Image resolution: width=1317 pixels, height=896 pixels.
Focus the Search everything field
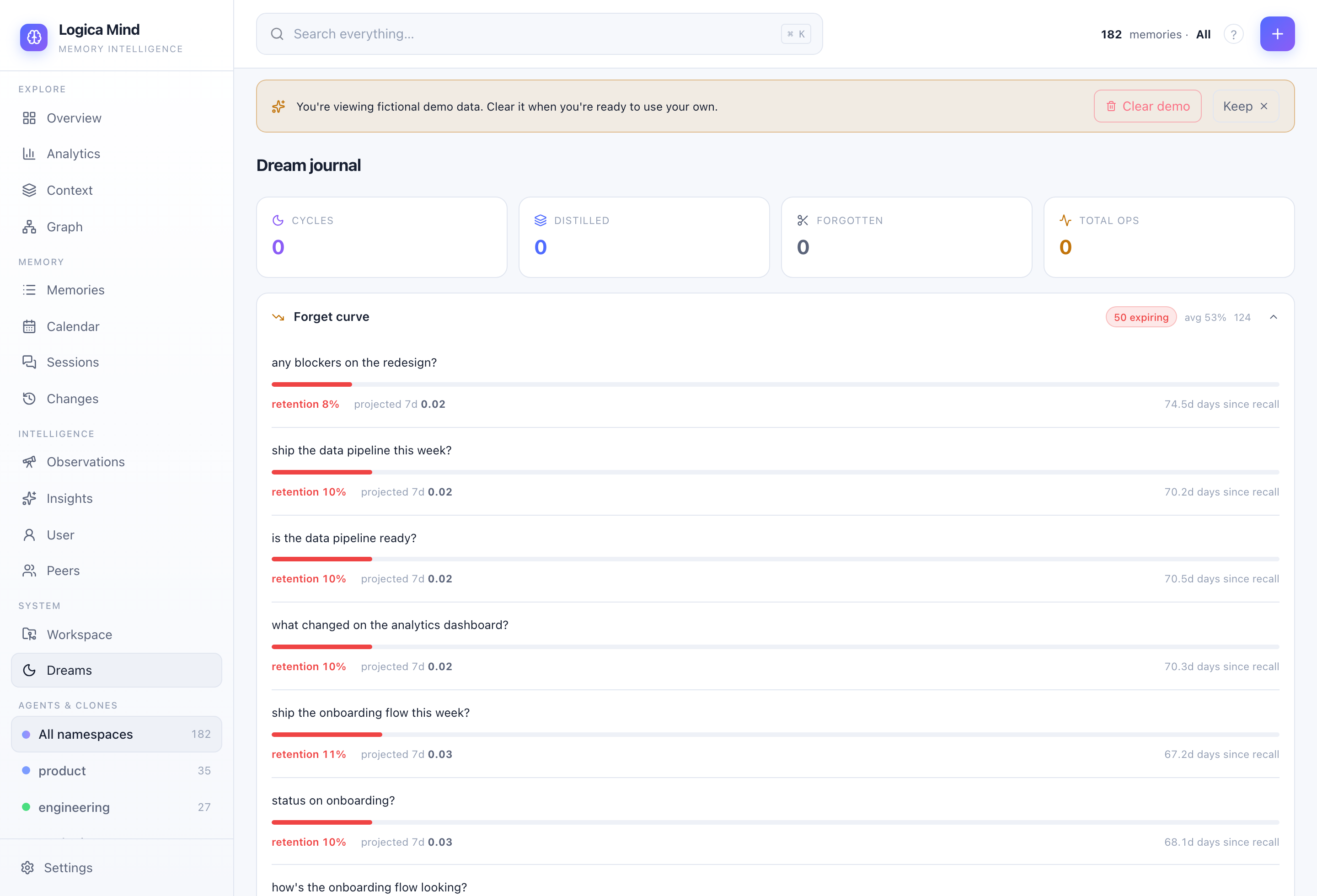click(540, 34)
